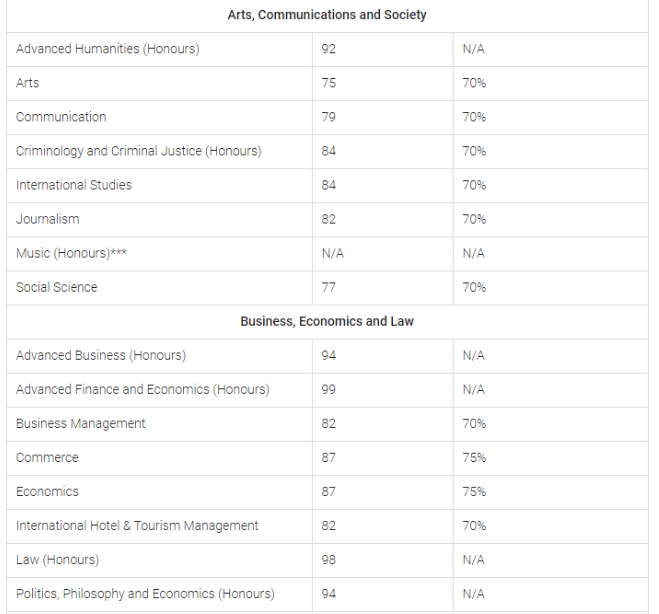This screenshot has width=659, height=614.
Task: Select the Communication course row label
Action: (x=61, y=117)
